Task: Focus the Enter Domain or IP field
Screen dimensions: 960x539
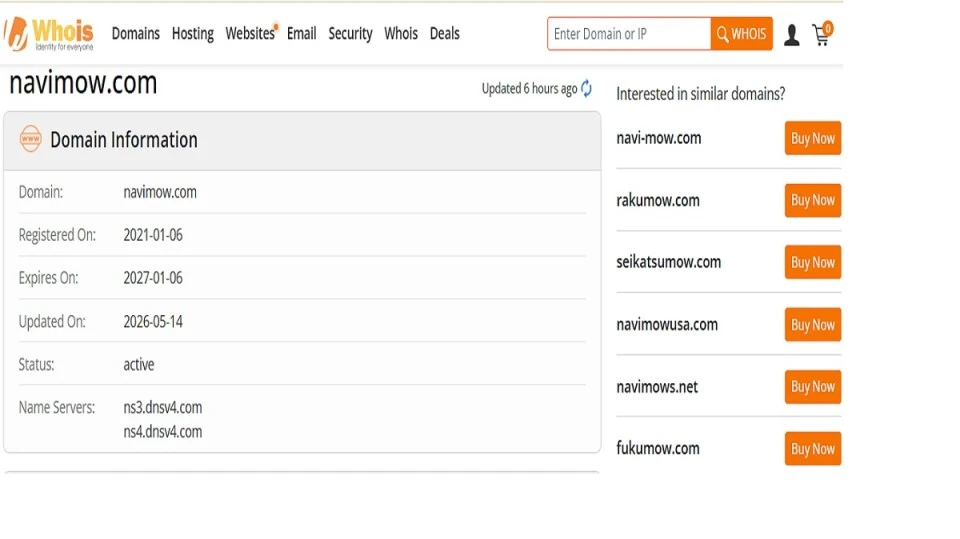Action: [629, 34]
